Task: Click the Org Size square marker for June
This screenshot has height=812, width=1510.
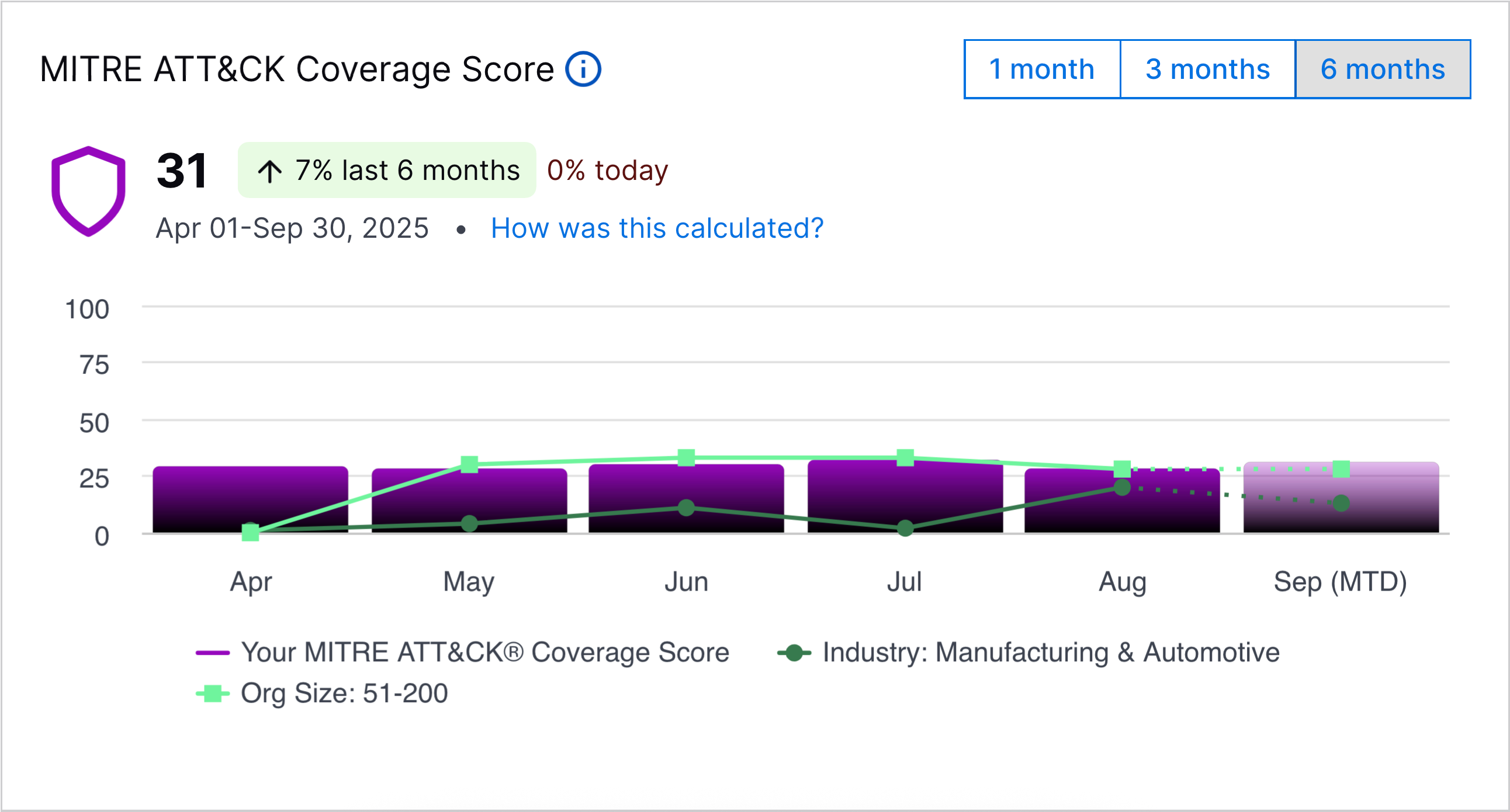Action: (687, 457)
